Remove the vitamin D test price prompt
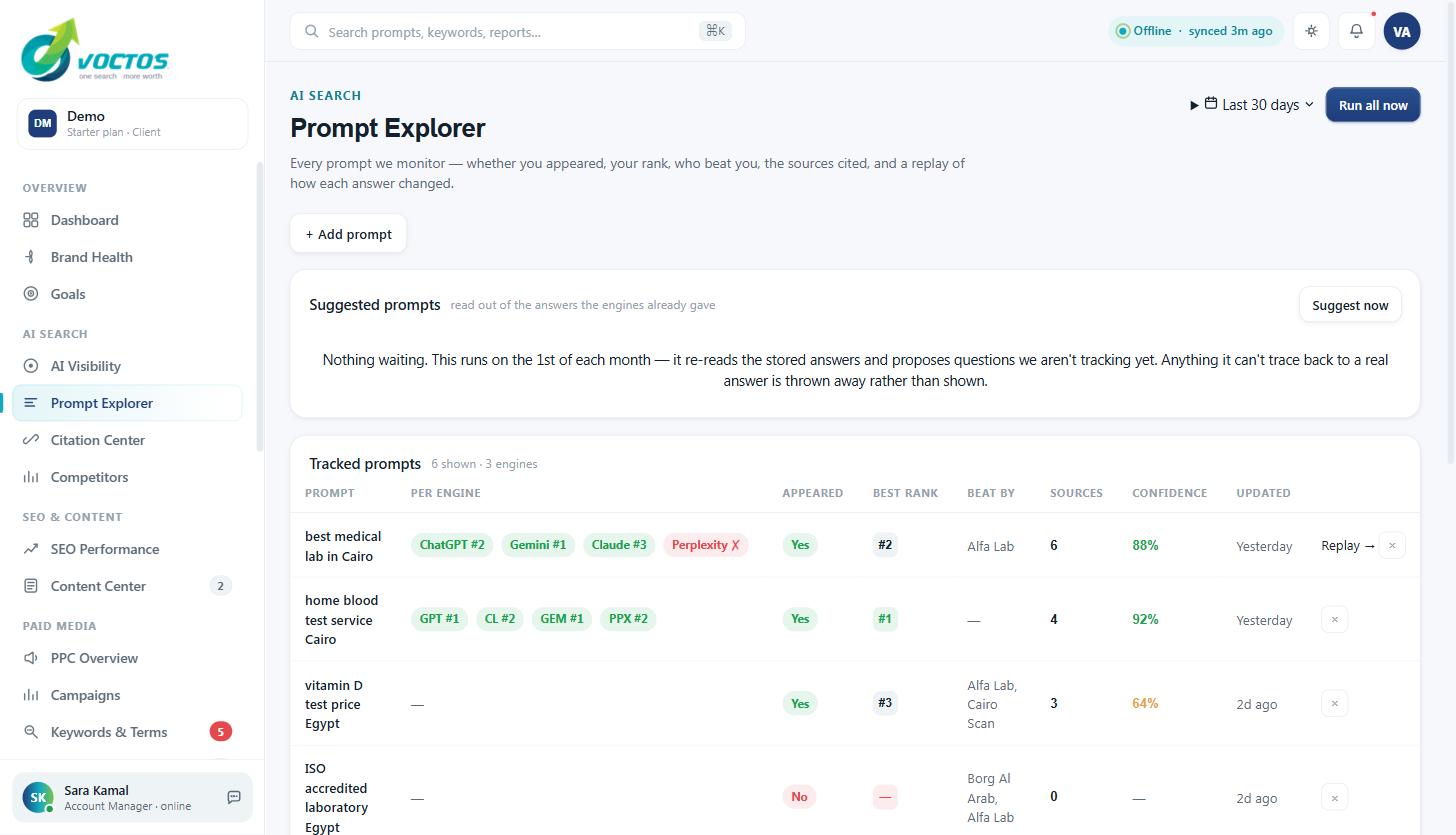Viewport: 1456px width, 835px height. 1334,703
